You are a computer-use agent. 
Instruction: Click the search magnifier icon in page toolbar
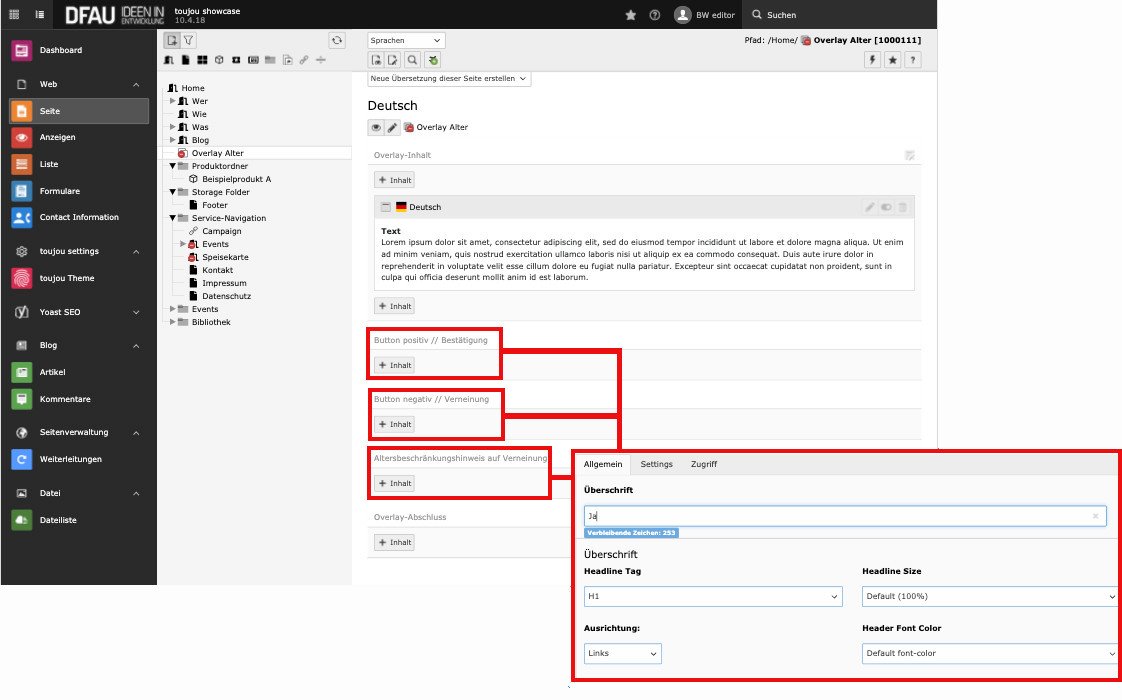[x=412, y=60]
